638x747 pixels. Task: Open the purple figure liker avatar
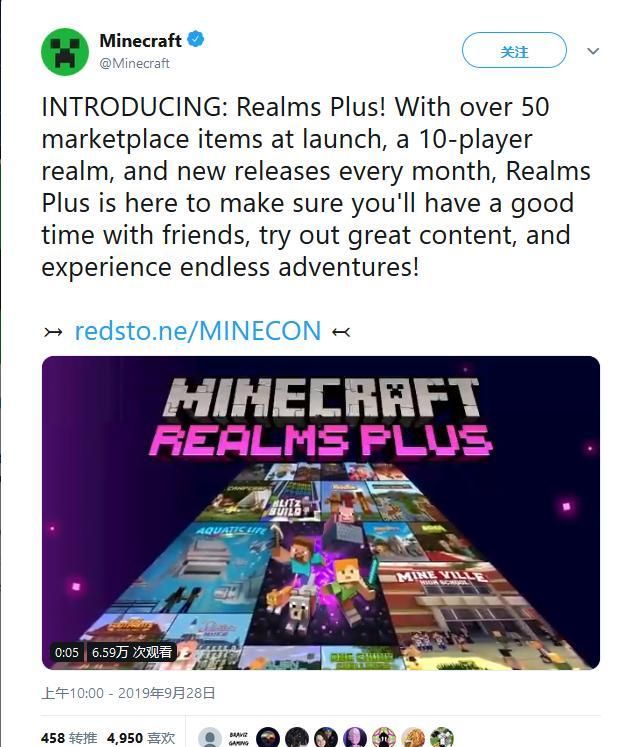[x=355, y=738]
